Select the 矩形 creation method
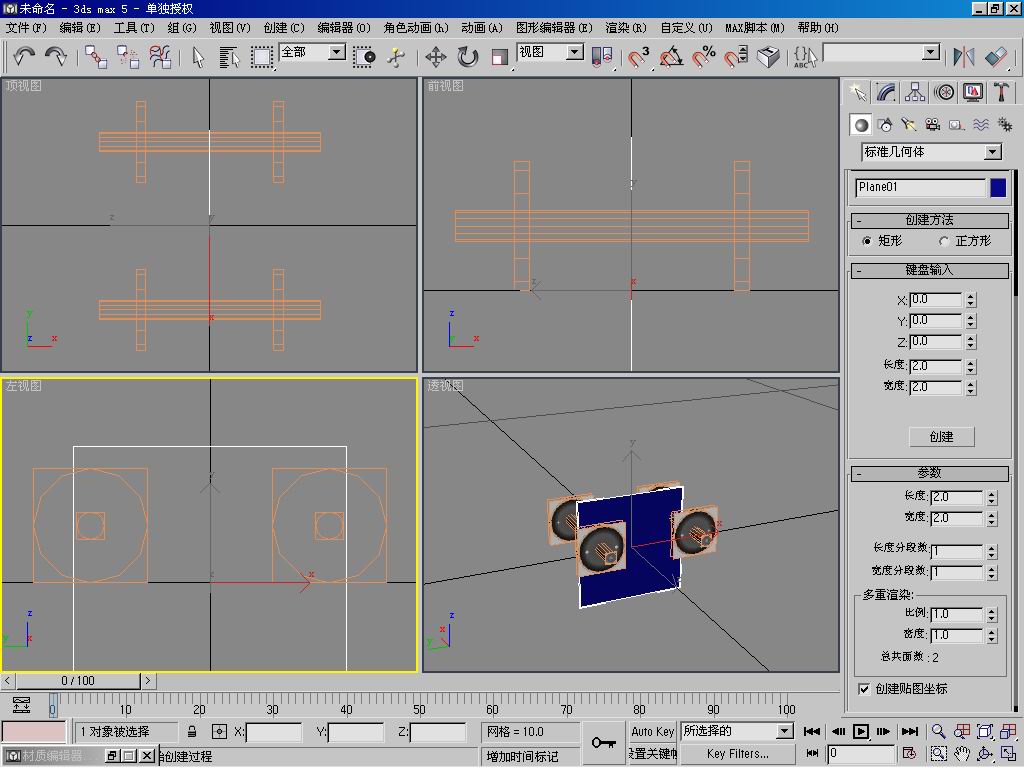1024x768 pixels. (866, 241)
